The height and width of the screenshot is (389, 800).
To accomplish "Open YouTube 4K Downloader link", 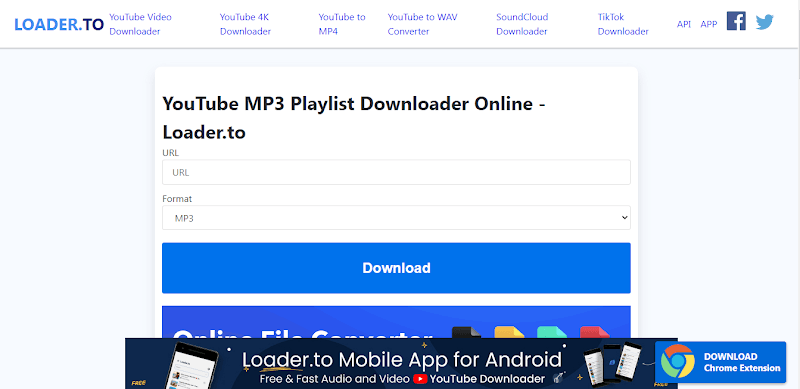I will click(245, 24).
